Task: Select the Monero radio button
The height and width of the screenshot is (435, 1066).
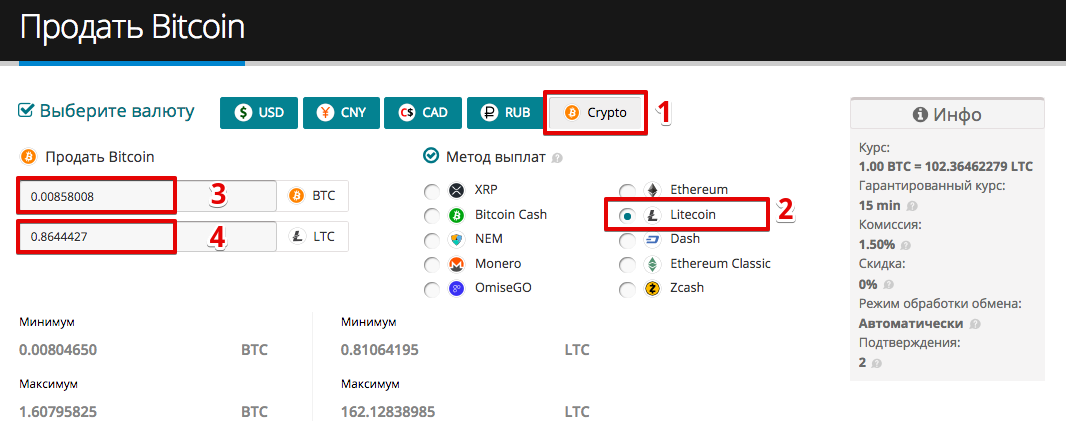Action: coord(432,265)
